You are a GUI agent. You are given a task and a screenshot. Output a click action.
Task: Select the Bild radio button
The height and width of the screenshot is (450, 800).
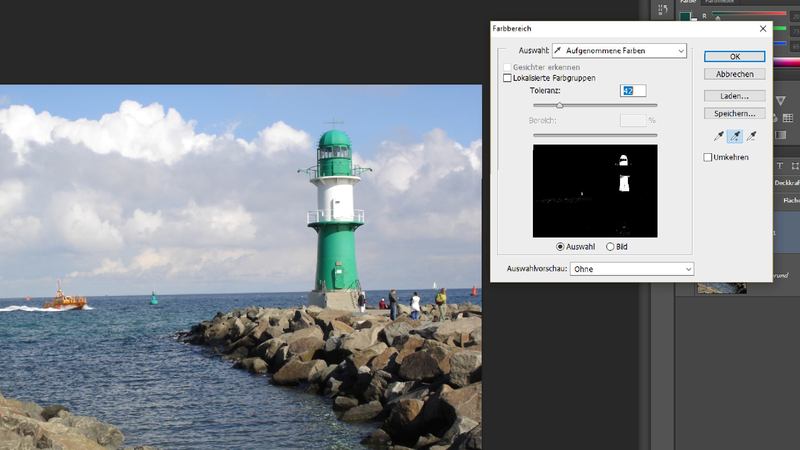[610, 247]
